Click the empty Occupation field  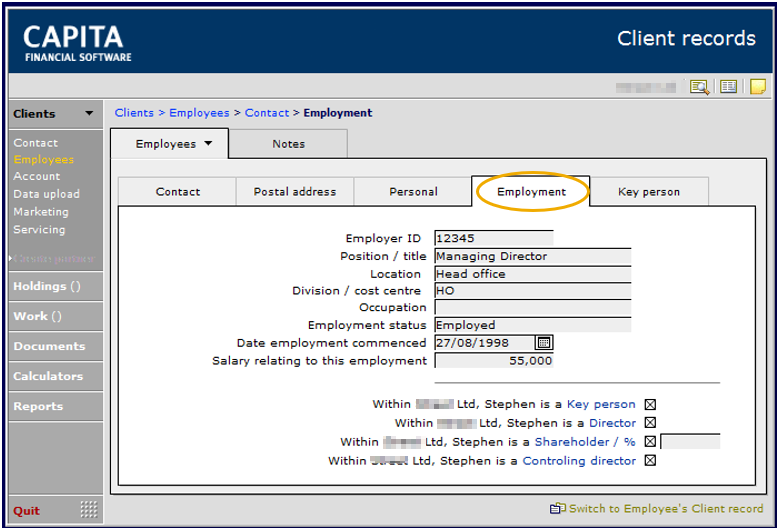click(x=533, y=308)
